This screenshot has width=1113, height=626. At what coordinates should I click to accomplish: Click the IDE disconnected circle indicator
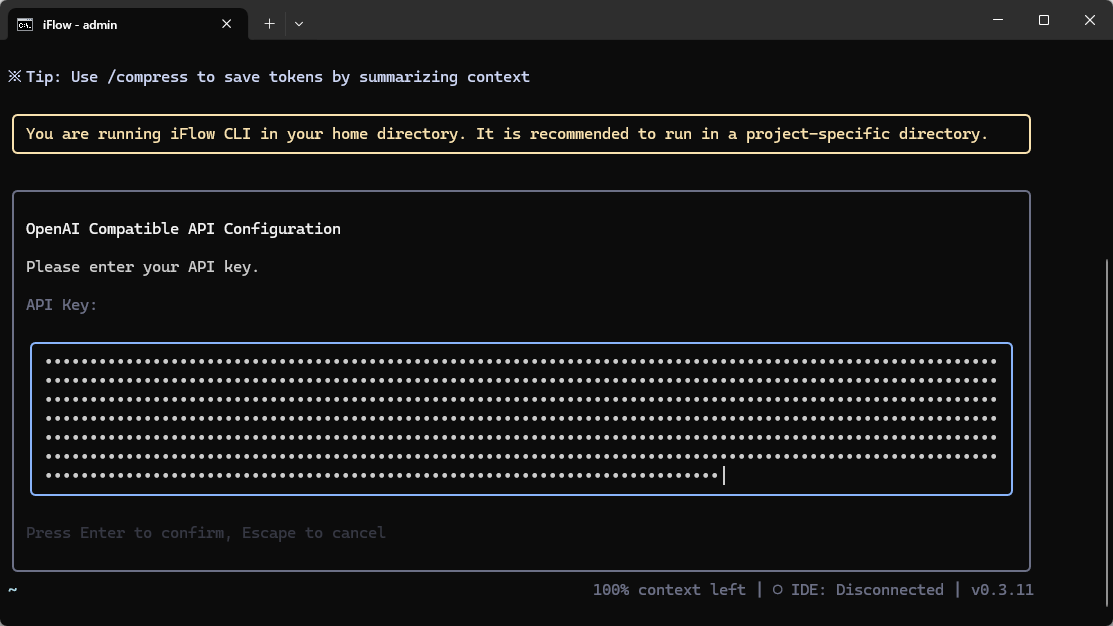point(778,590)
